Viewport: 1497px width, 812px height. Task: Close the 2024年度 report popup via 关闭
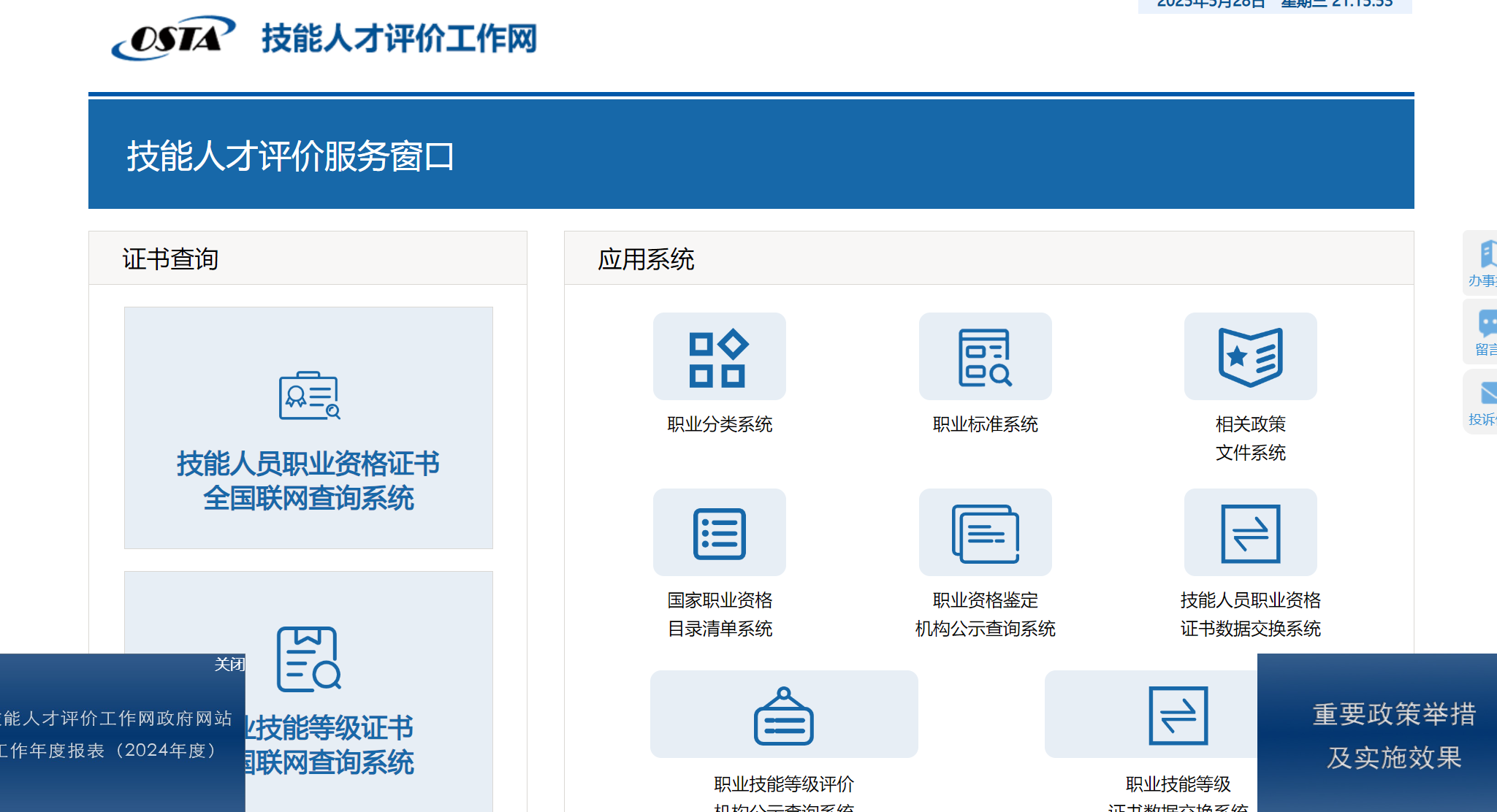coord(227,664)
